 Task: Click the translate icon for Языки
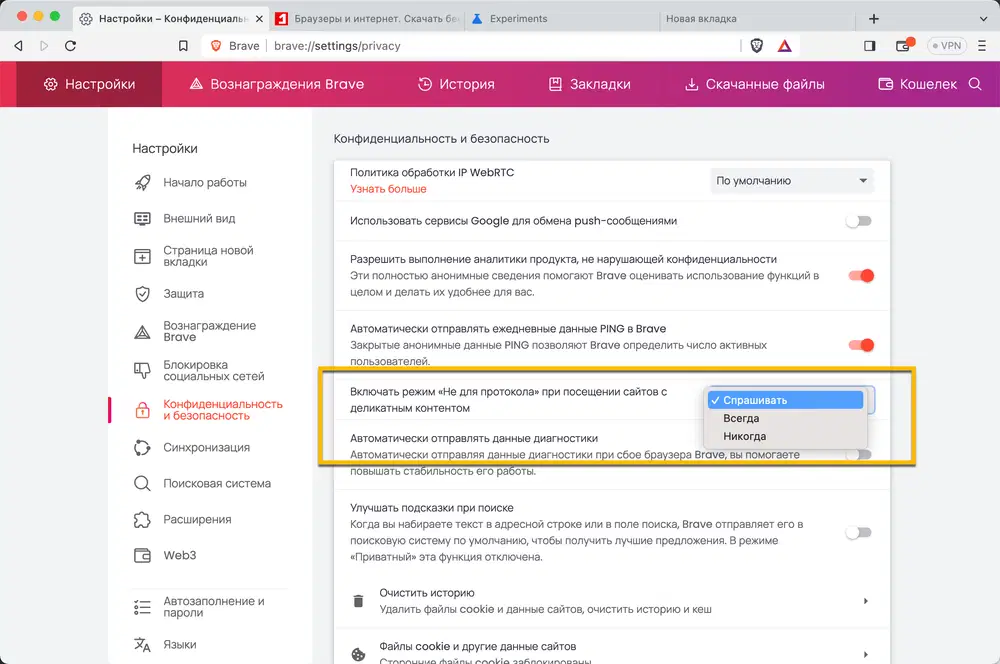point(142,645)
